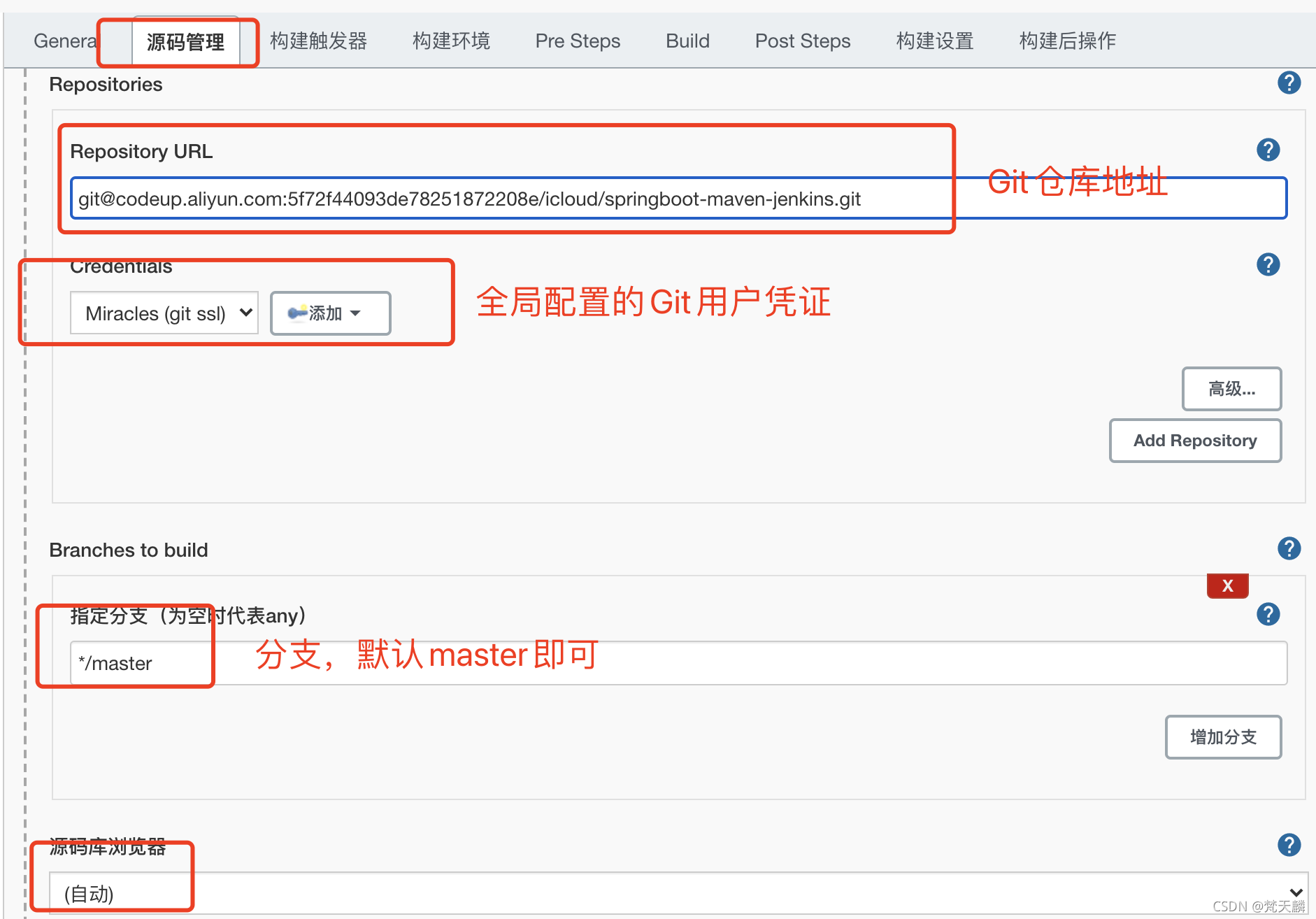Click the 高级... advanced button

[1231, 389]
